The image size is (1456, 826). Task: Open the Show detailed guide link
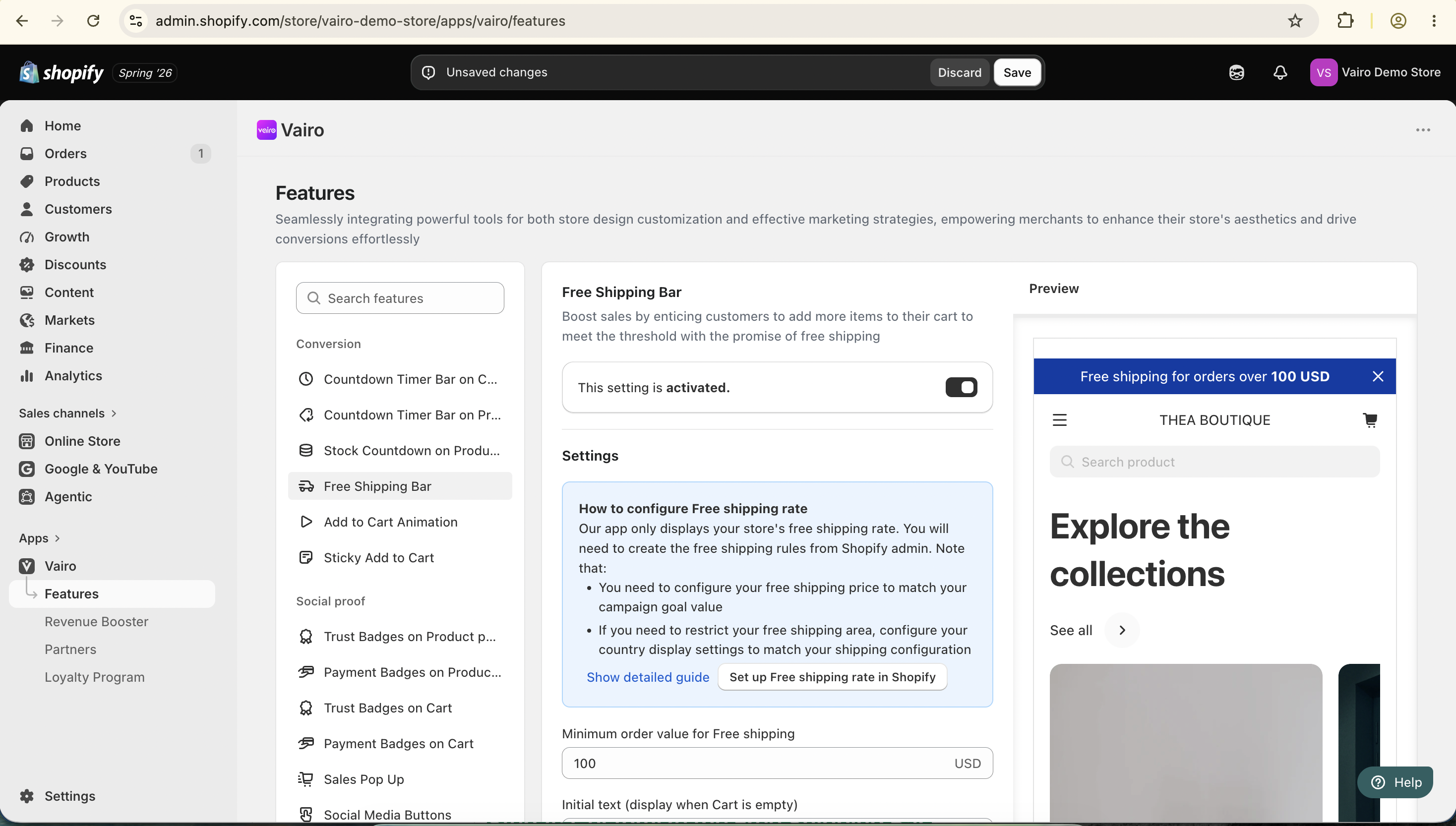coord(648,677)
